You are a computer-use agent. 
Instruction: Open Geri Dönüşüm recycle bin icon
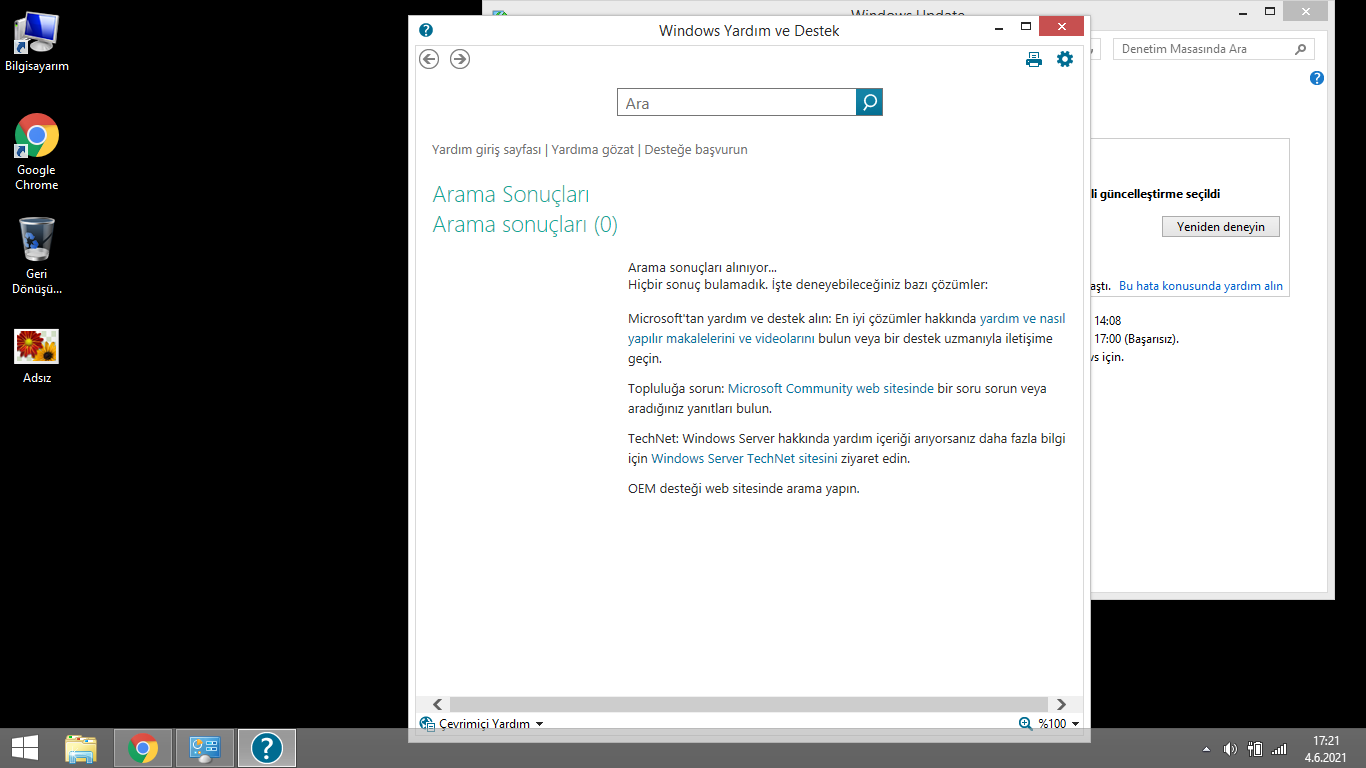[37, 257]
